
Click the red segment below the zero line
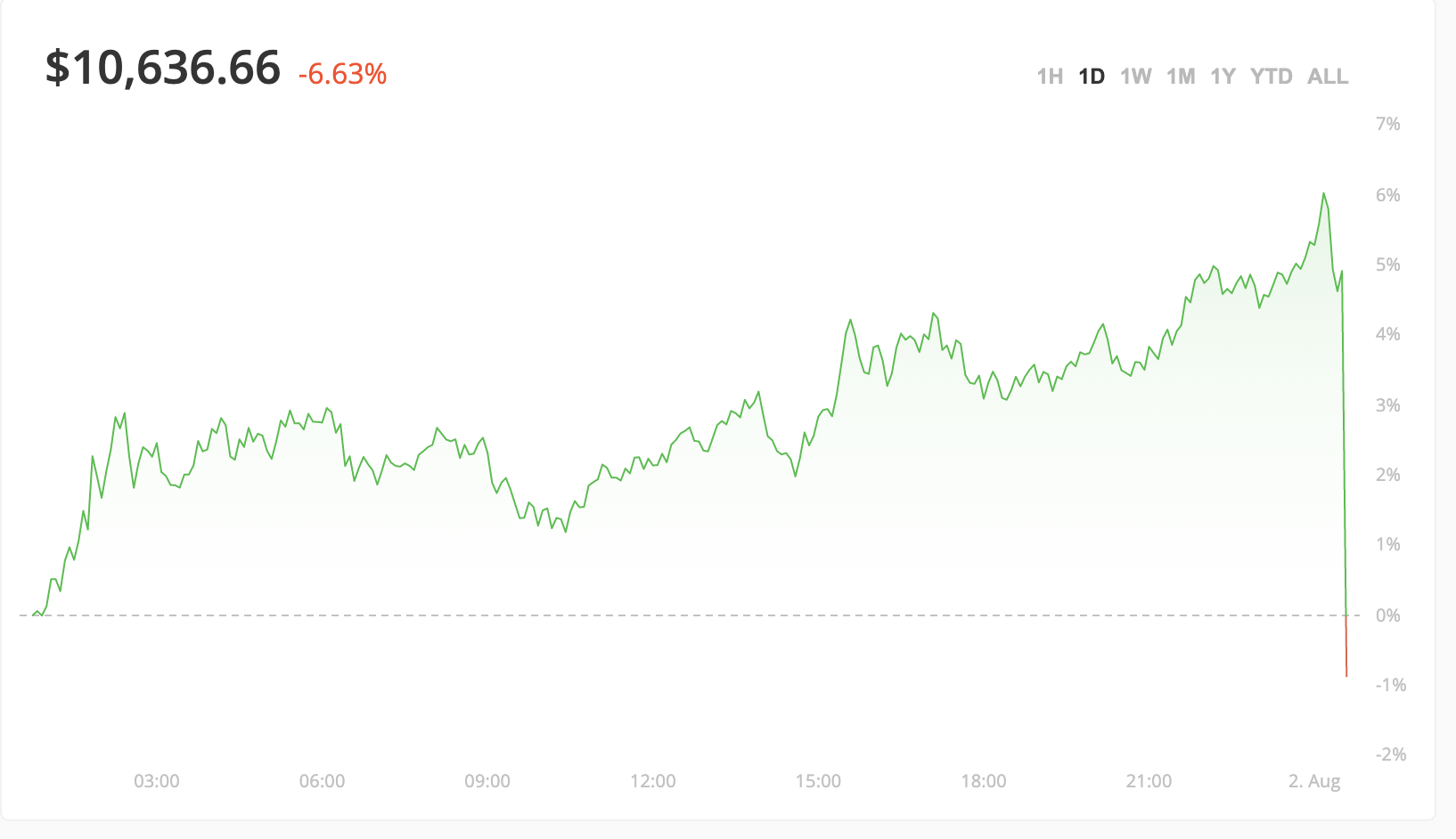[1346, 650]
